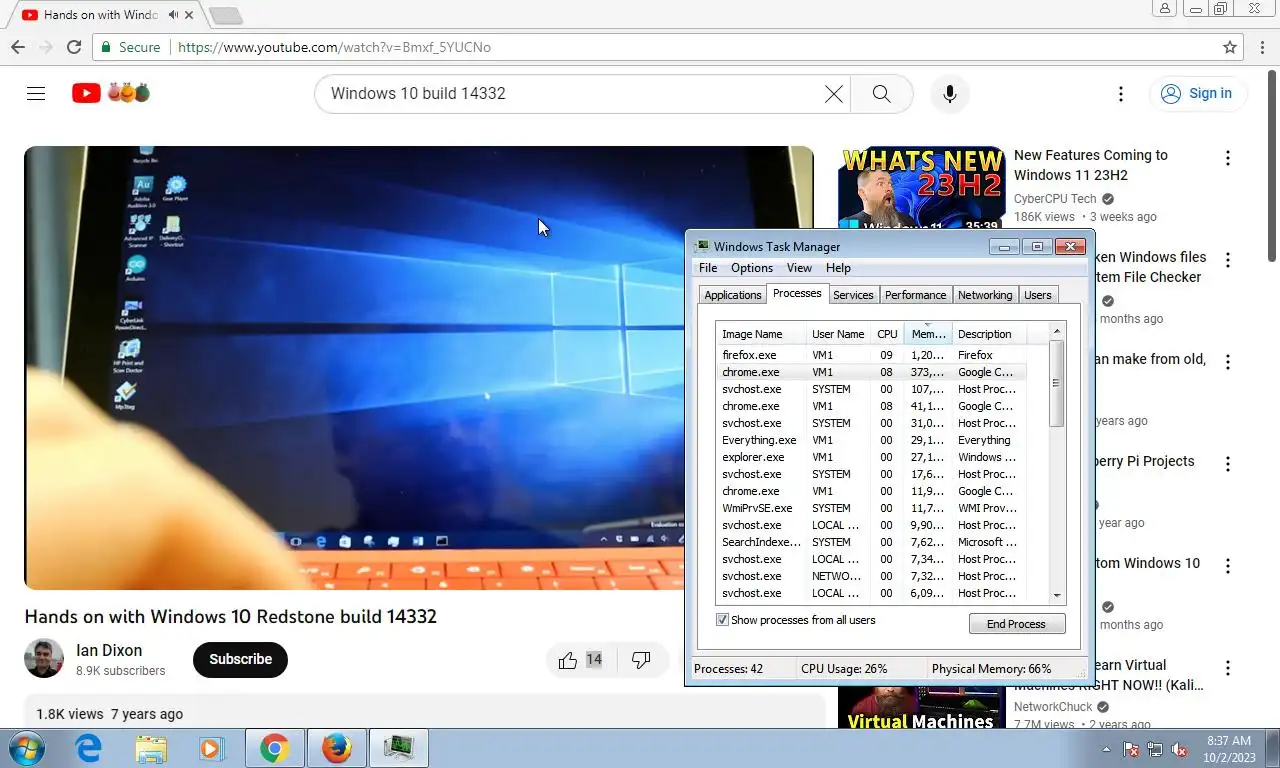Open Ian Dixon channel avatar
Image resolution: width=1280 pixels, height=768 pixels.
pyautogui.click(x=44, y=659)
